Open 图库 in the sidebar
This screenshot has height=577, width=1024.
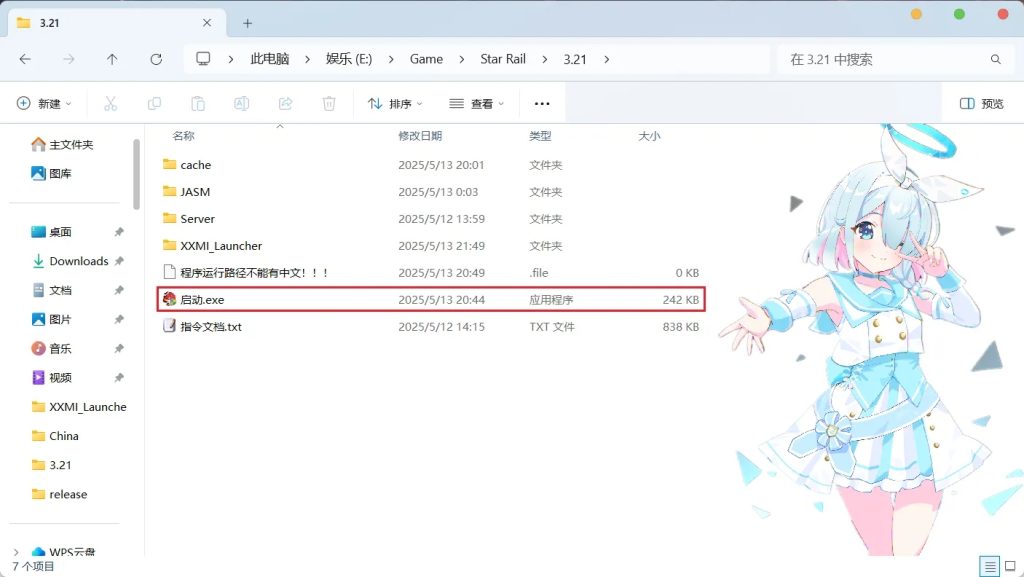click(52, 173)
